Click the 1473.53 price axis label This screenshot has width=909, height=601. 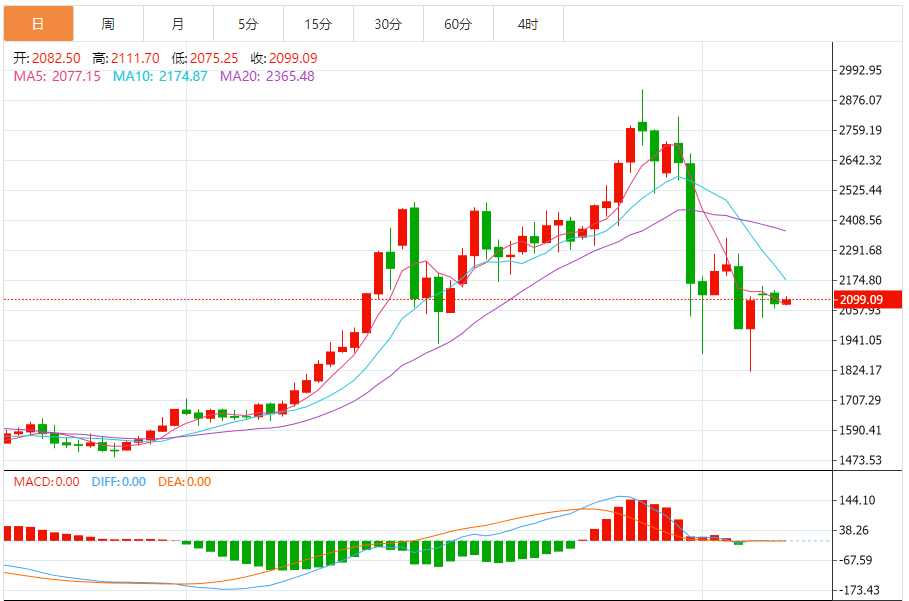[x=860, y=460]
